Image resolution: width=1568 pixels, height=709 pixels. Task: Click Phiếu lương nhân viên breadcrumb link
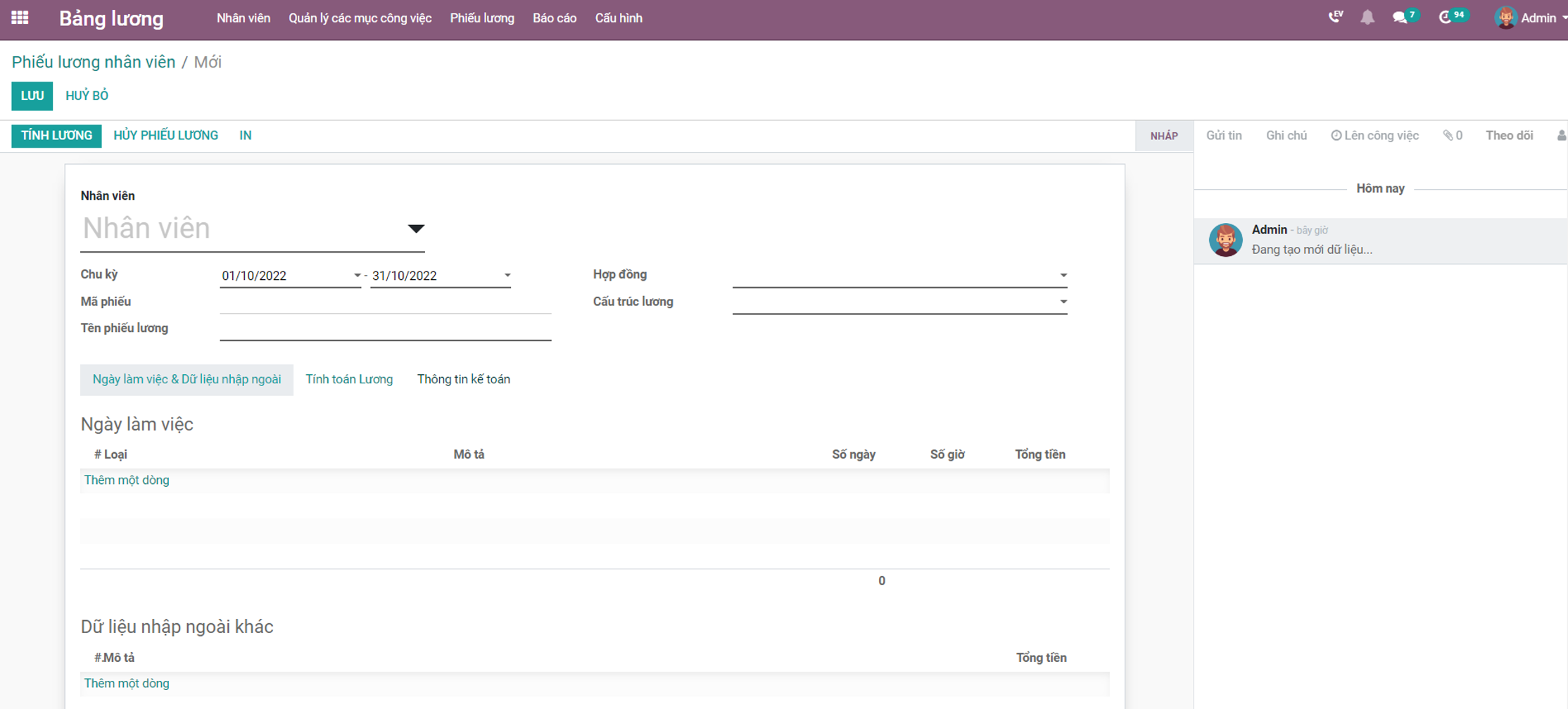[x=94, y=62]
